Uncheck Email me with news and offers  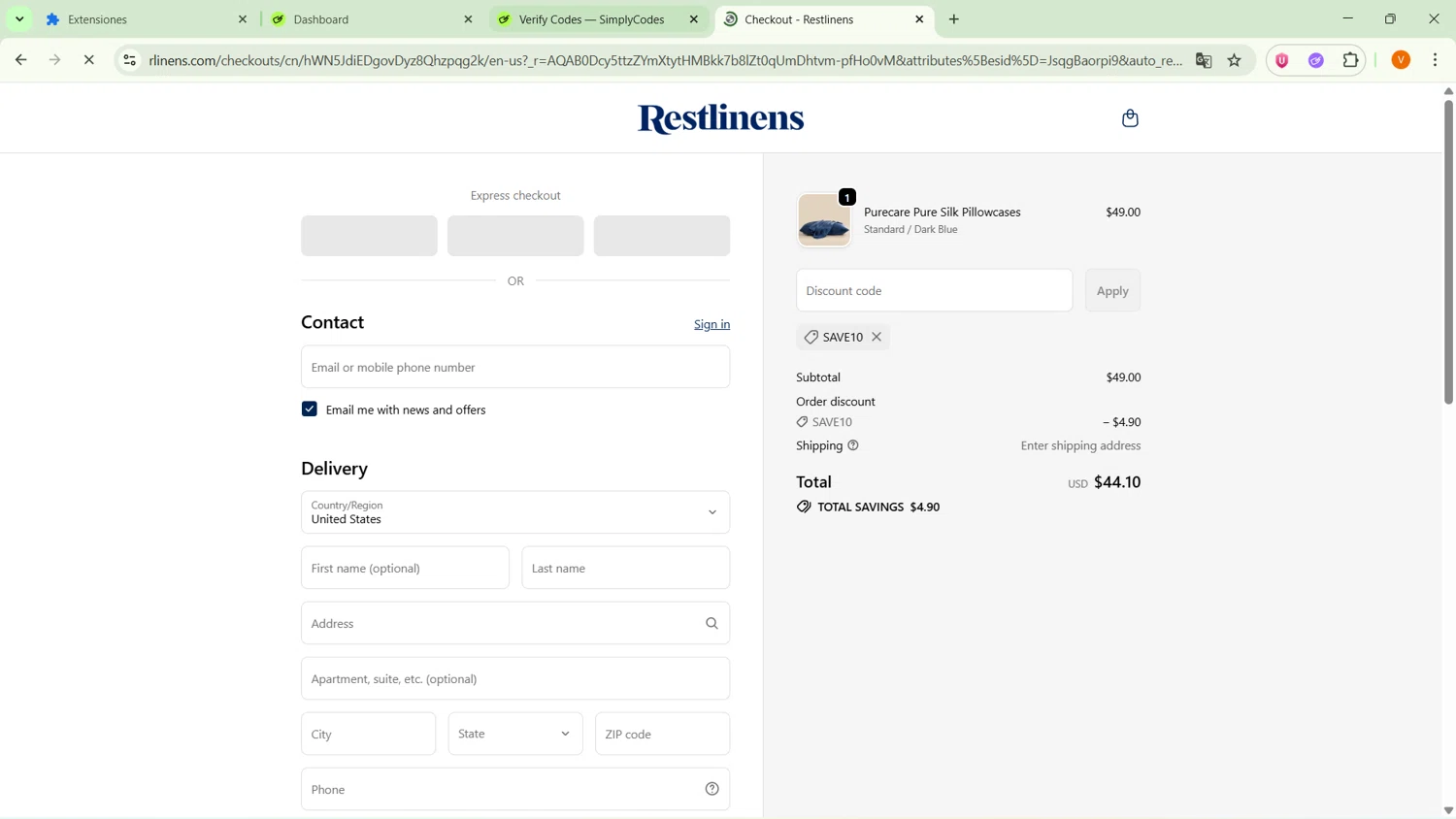(x=310, y=409)
